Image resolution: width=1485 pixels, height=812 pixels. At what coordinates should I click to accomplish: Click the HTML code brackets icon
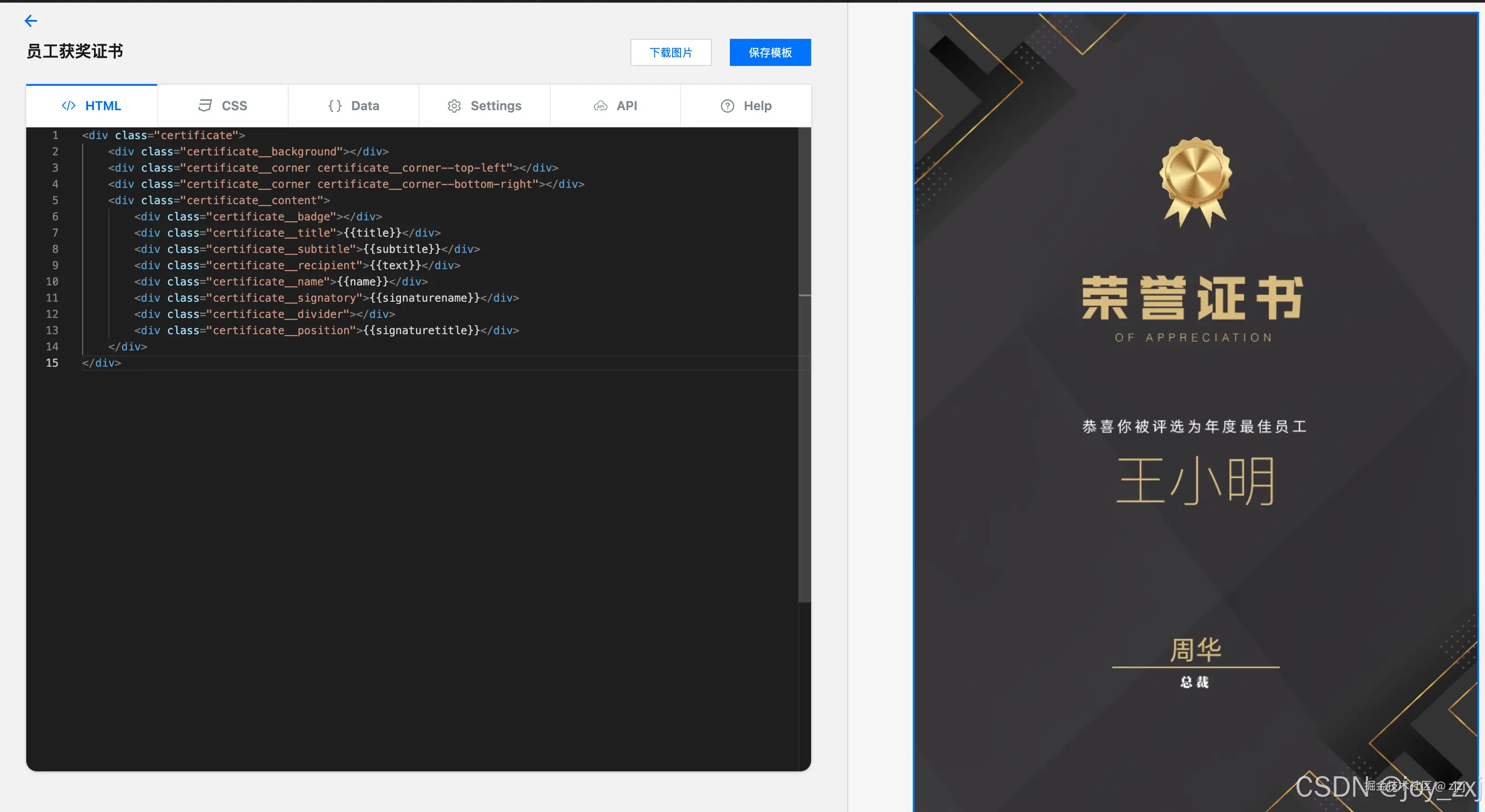69,106
